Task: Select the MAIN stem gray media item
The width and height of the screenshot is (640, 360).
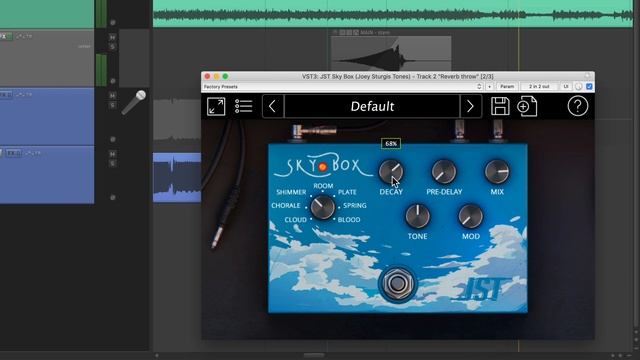Action: [391, 53]
